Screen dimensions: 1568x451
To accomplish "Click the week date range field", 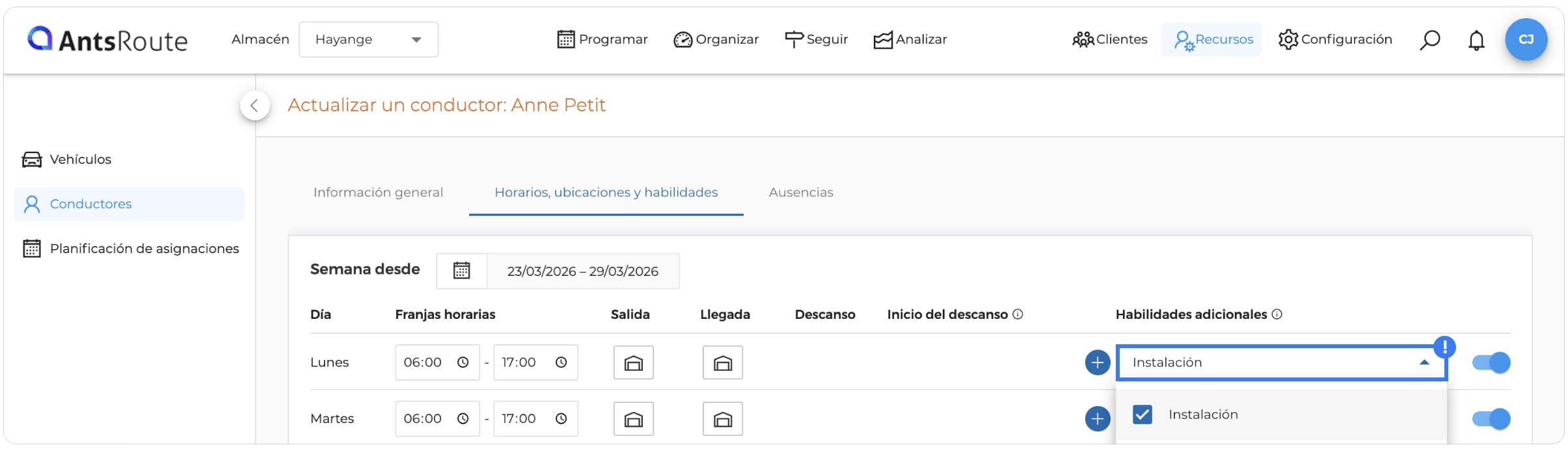I will (x=583, y=271).
